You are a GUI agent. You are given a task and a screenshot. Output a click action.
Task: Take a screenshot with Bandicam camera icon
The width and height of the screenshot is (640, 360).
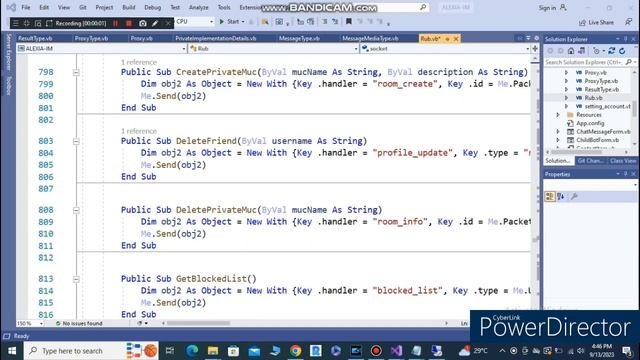click(142, 23)
